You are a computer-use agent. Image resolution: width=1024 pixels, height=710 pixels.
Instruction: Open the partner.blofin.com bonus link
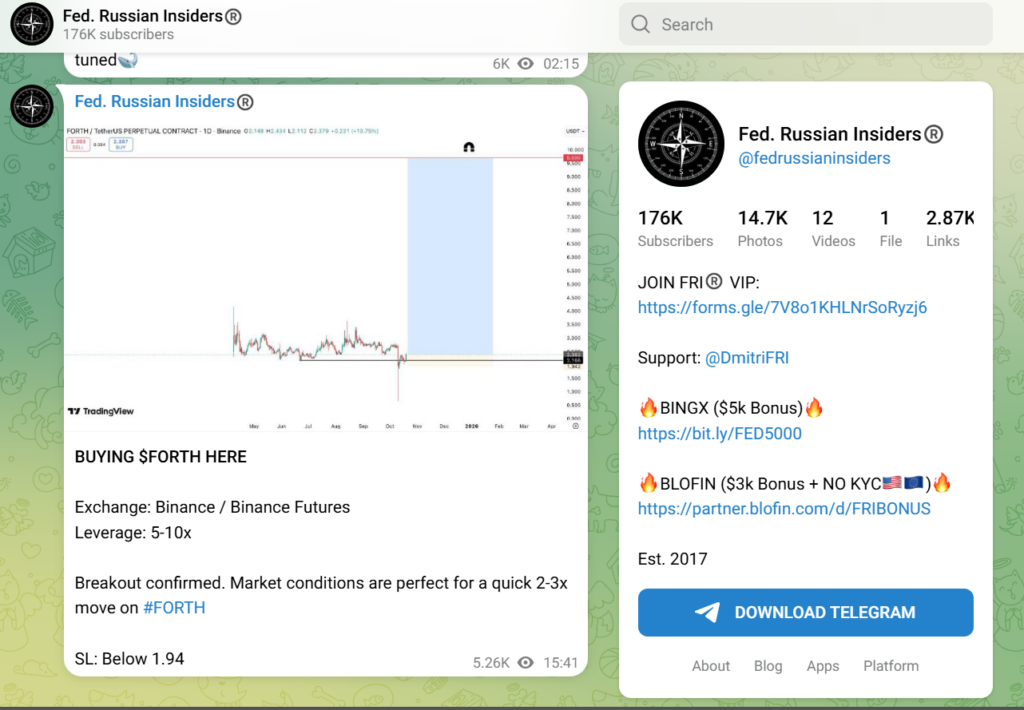point(784,508)
